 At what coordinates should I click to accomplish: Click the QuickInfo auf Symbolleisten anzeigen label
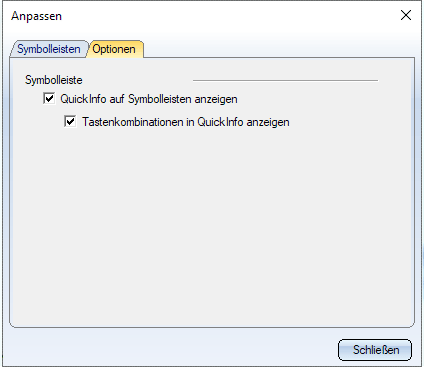(149, 99)
